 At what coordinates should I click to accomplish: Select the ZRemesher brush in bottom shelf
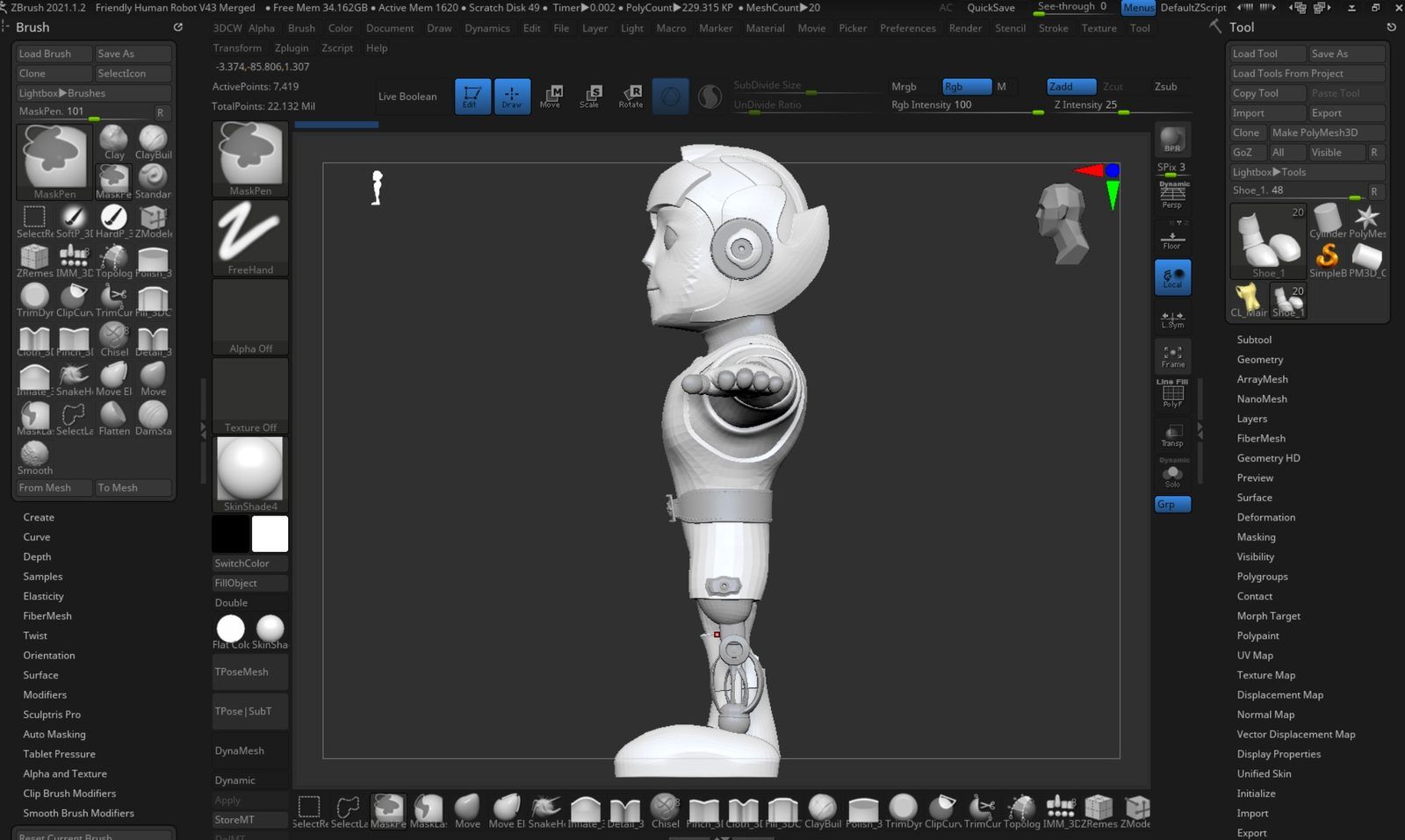(x=1098, y=811)
